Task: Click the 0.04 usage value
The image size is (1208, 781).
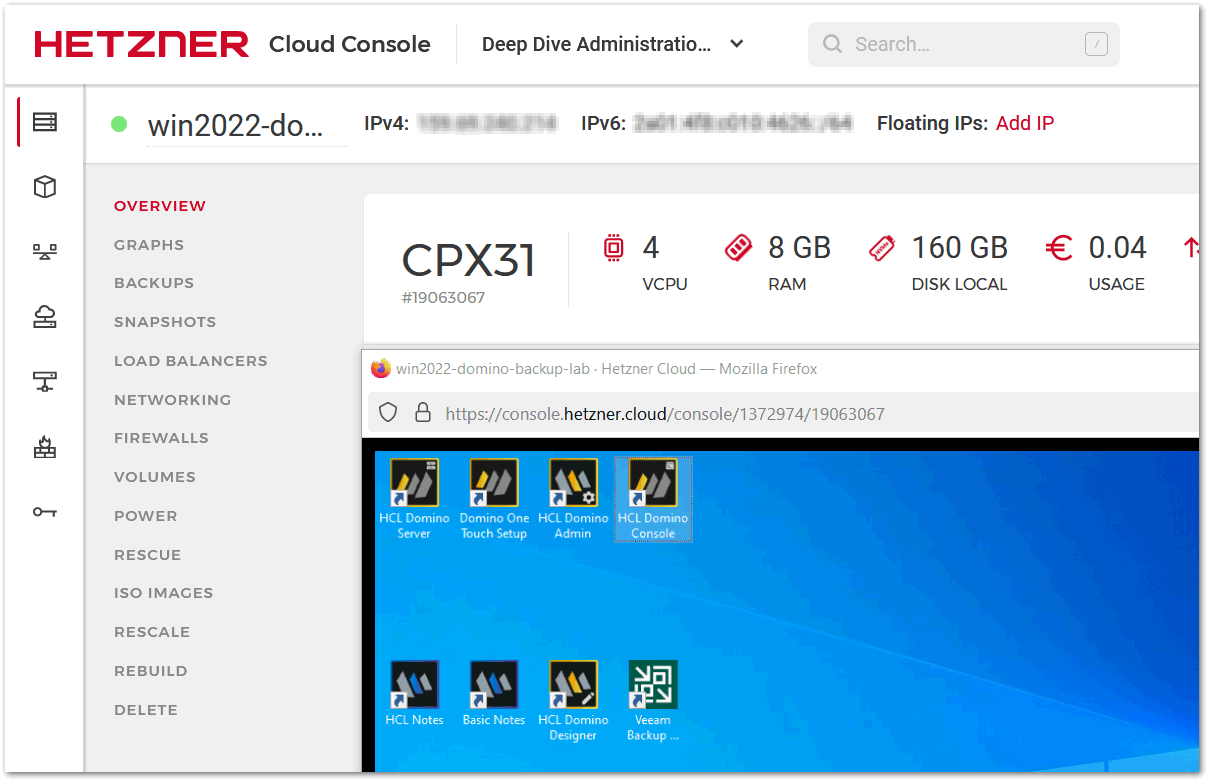Action: (x=1118, y=247)
